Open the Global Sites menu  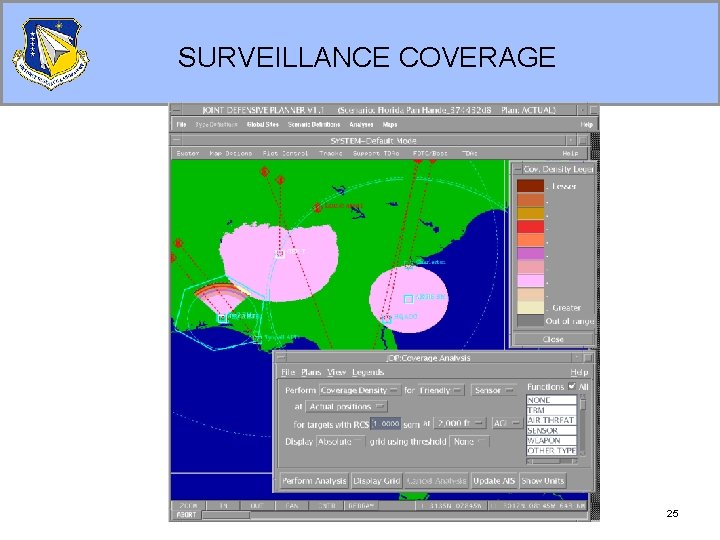point(263,124)
